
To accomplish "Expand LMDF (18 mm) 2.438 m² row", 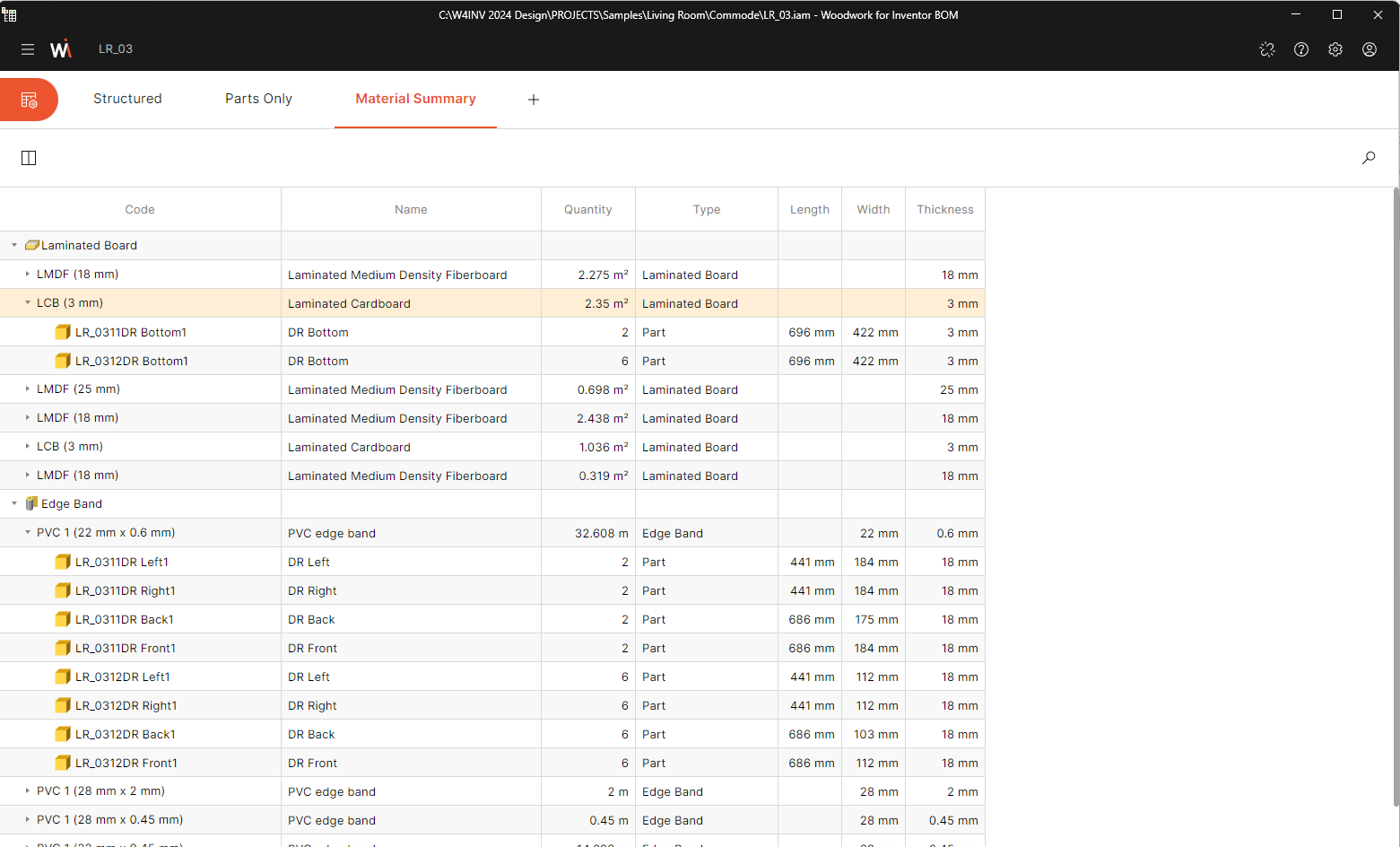I will click(x=28, y=417).
